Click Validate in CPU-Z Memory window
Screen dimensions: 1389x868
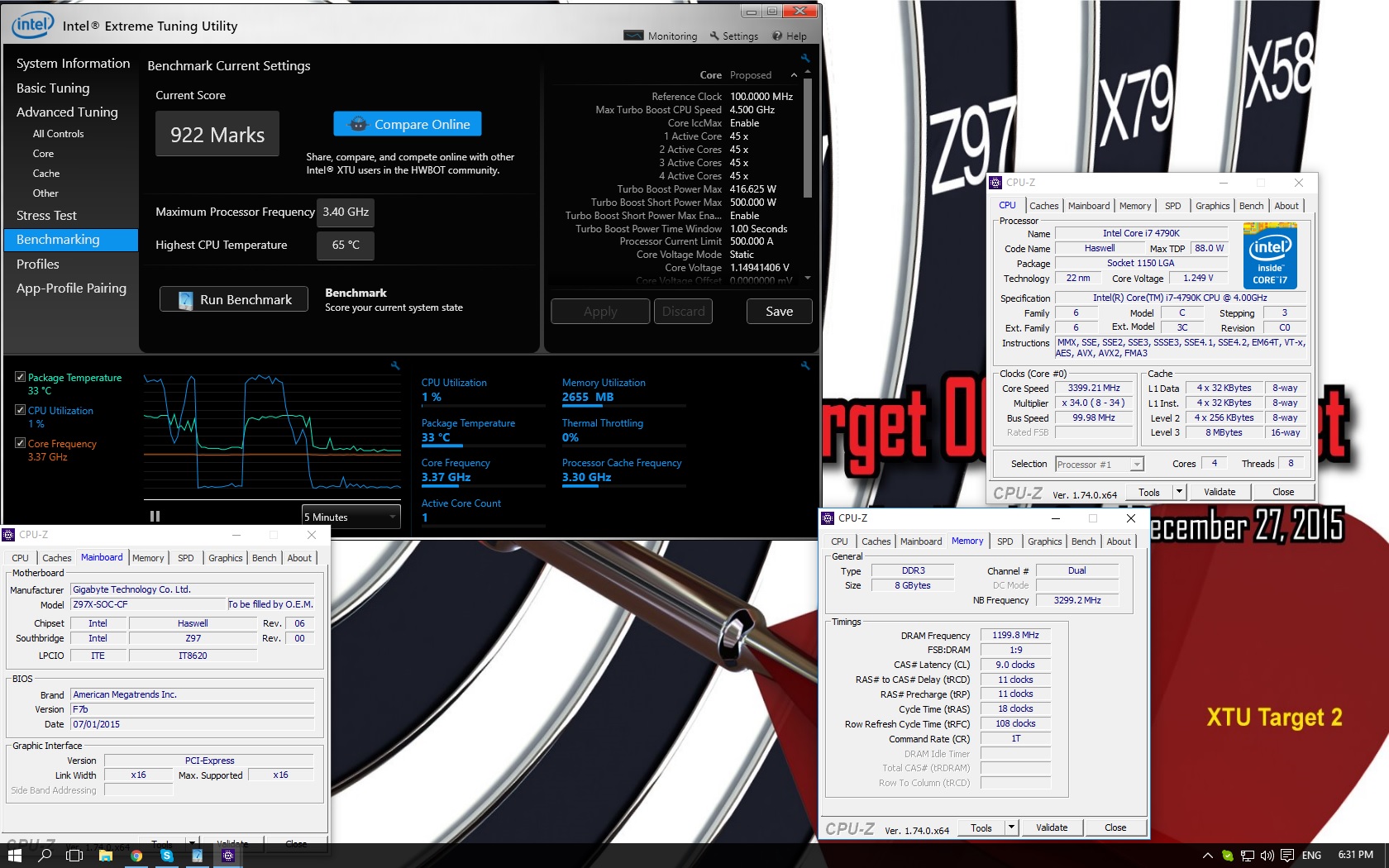coord(1052,827)
